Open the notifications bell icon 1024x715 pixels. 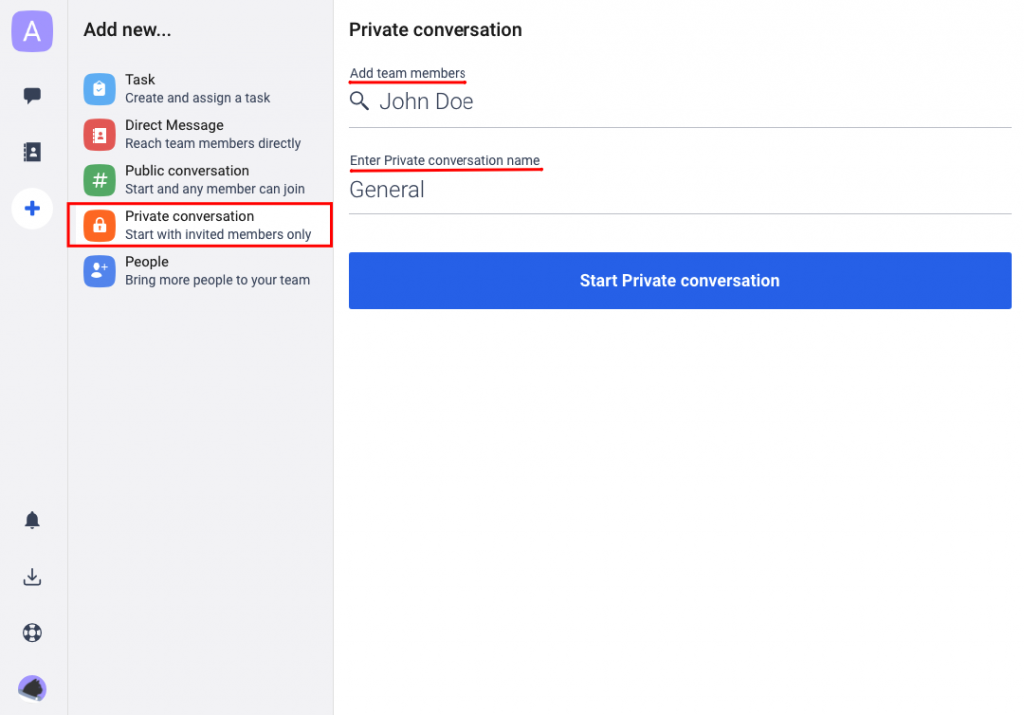coord(31,520)
